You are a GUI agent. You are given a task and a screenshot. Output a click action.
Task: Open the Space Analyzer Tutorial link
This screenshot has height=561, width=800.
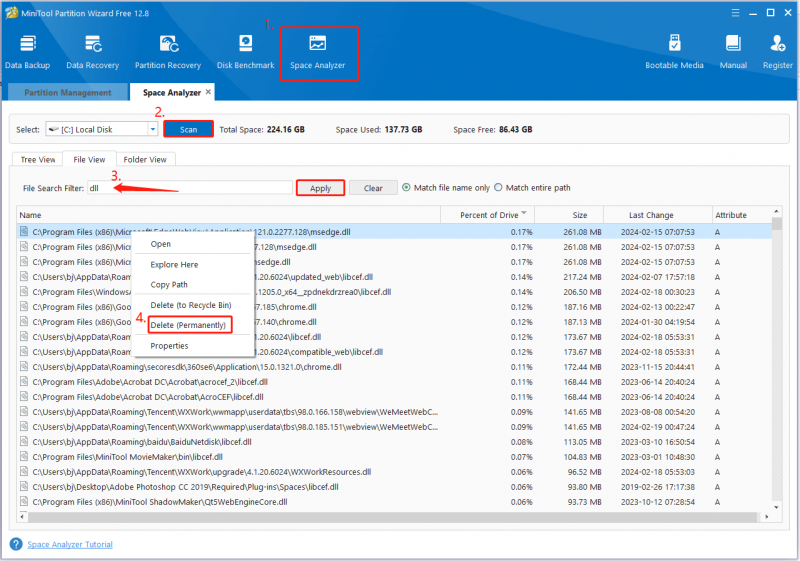click(70, 544)
